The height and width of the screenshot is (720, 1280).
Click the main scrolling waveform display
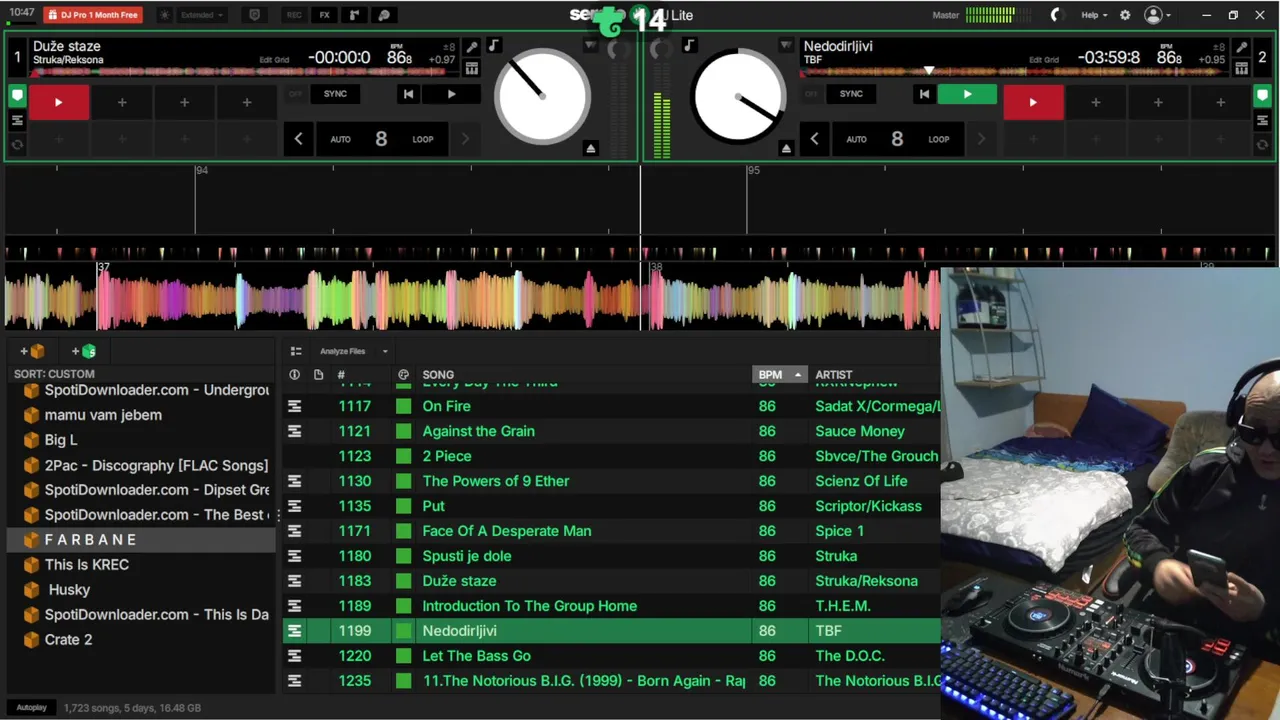[x=470, y=297]
